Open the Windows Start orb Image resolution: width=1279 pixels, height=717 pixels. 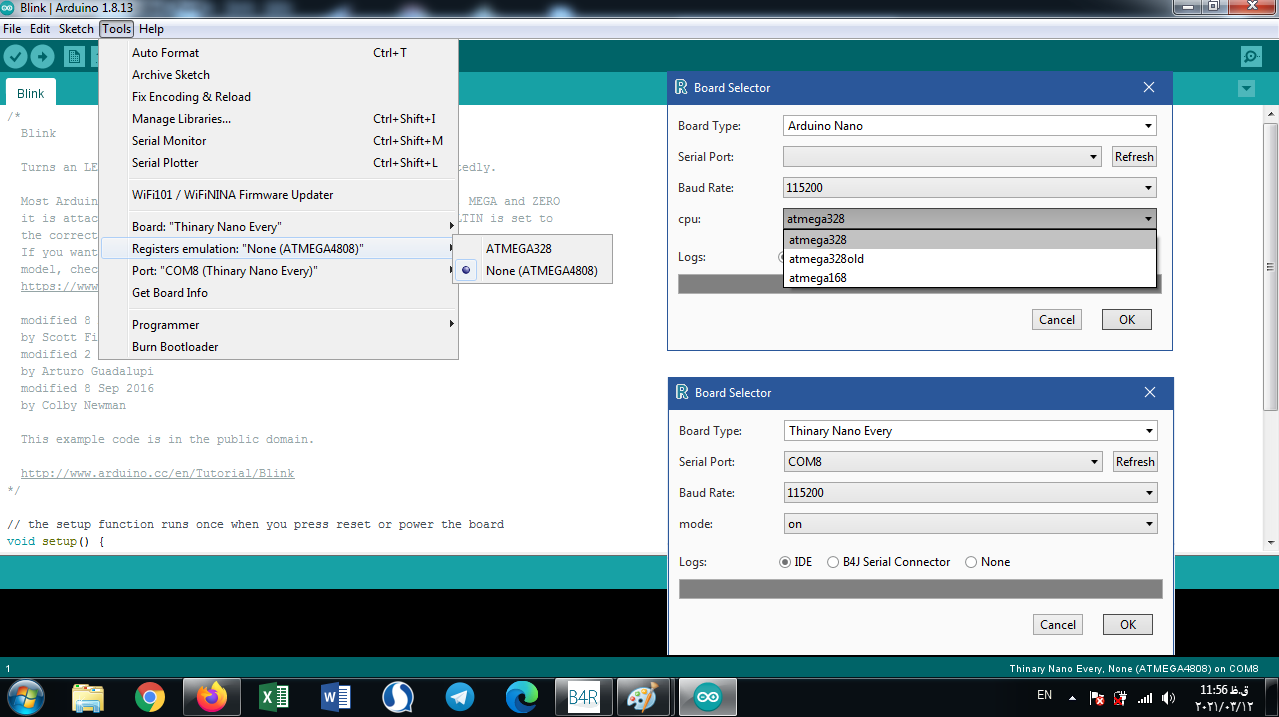[25, 696]
